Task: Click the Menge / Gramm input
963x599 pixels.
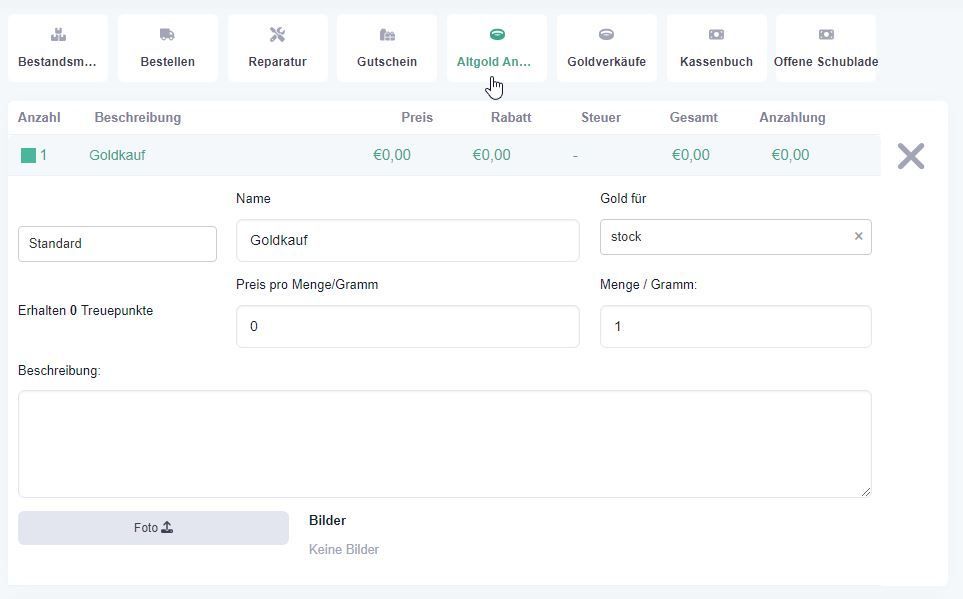Action: pyautogui.click(x=736, y=326)
